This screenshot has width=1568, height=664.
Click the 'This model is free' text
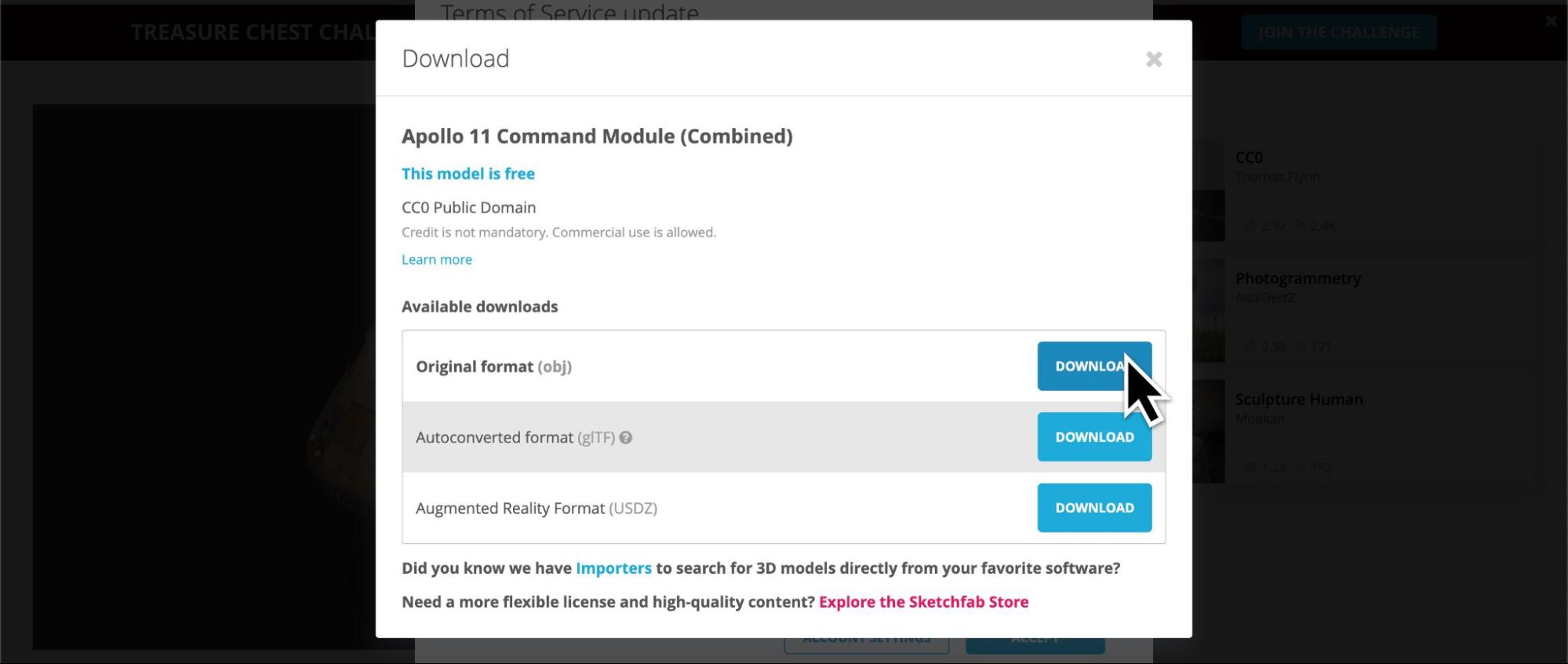tap(468, 173)
